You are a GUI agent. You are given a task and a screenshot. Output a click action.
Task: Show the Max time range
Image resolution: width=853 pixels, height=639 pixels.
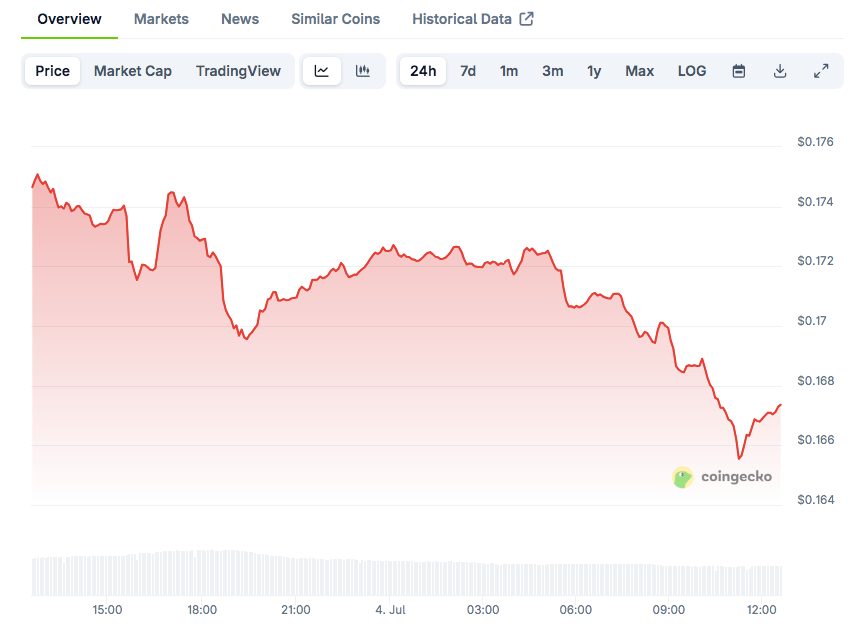[x=640, y=71]
